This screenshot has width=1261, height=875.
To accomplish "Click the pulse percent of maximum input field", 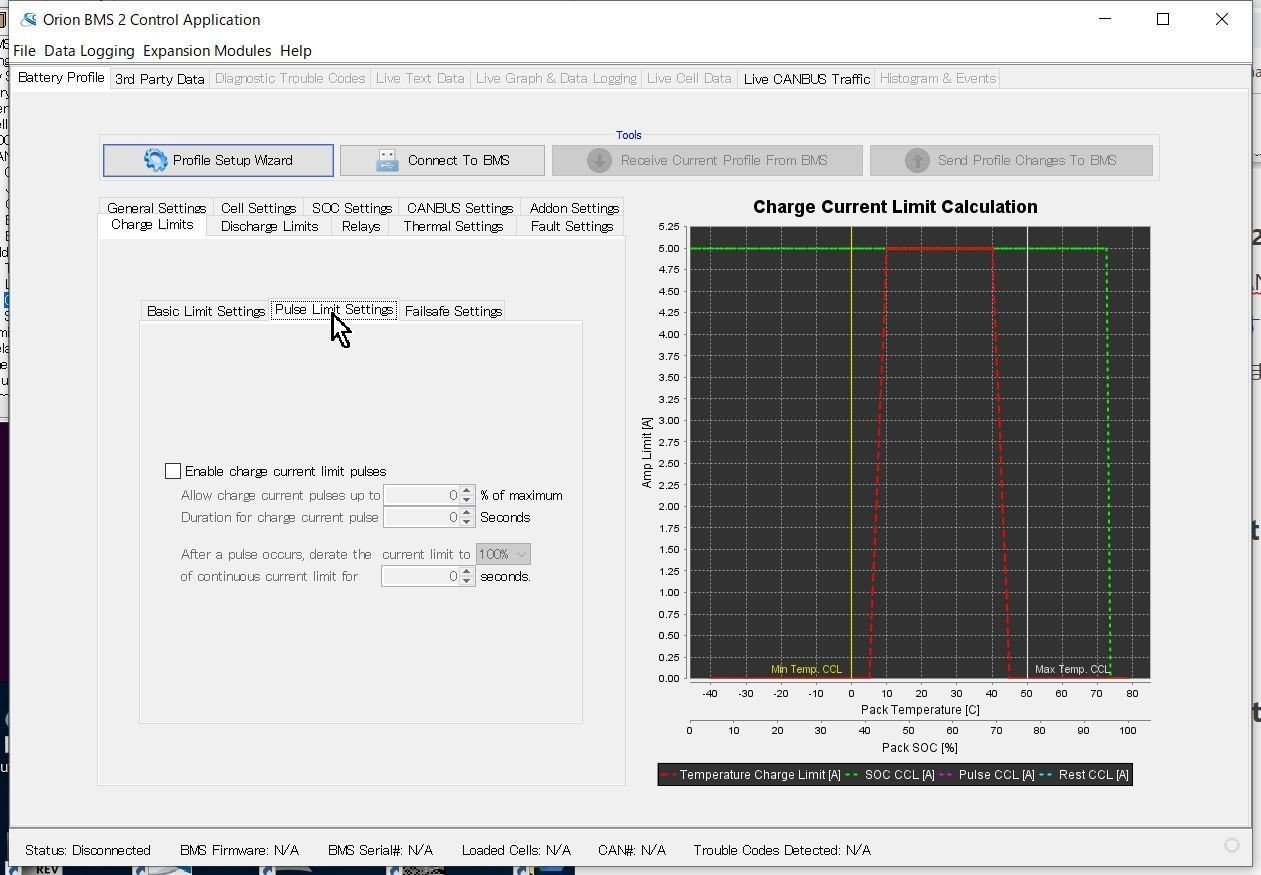I will pos(421,495).
